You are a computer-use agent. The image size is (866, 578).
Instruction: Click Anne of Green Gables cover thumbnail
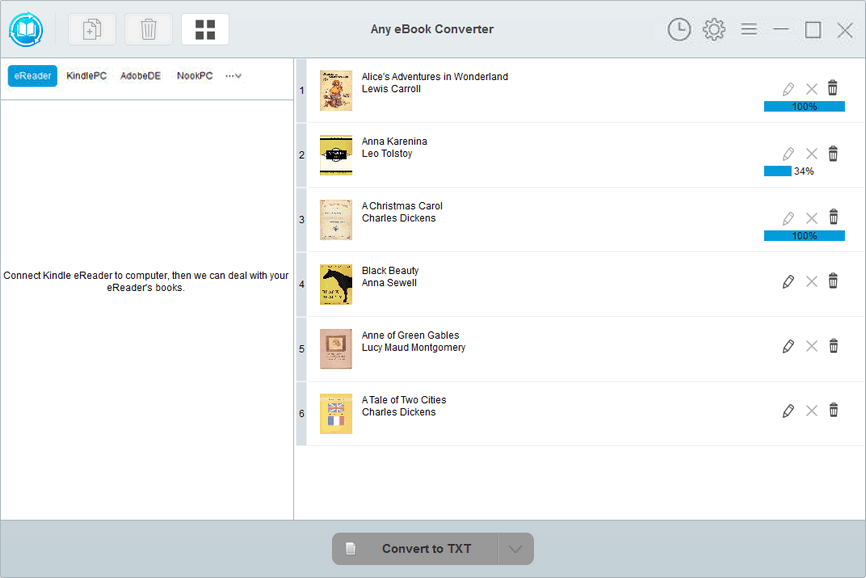pyautogui.click(x=336, y=349)
